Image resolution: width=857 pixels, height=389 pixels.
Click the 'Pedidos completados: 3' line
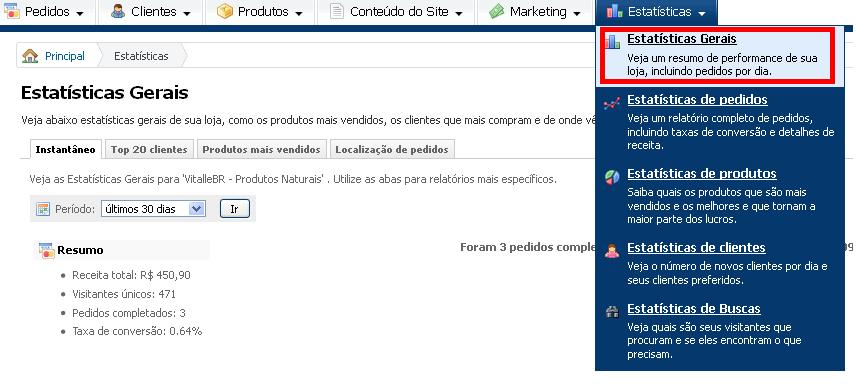[129, 313]
